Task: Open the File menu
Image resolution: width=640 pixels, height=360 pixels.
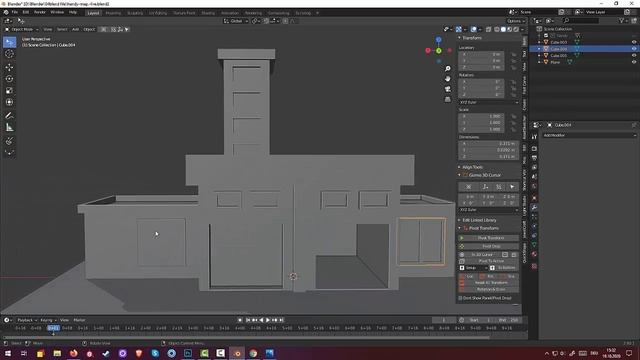Action: [15, 12]
